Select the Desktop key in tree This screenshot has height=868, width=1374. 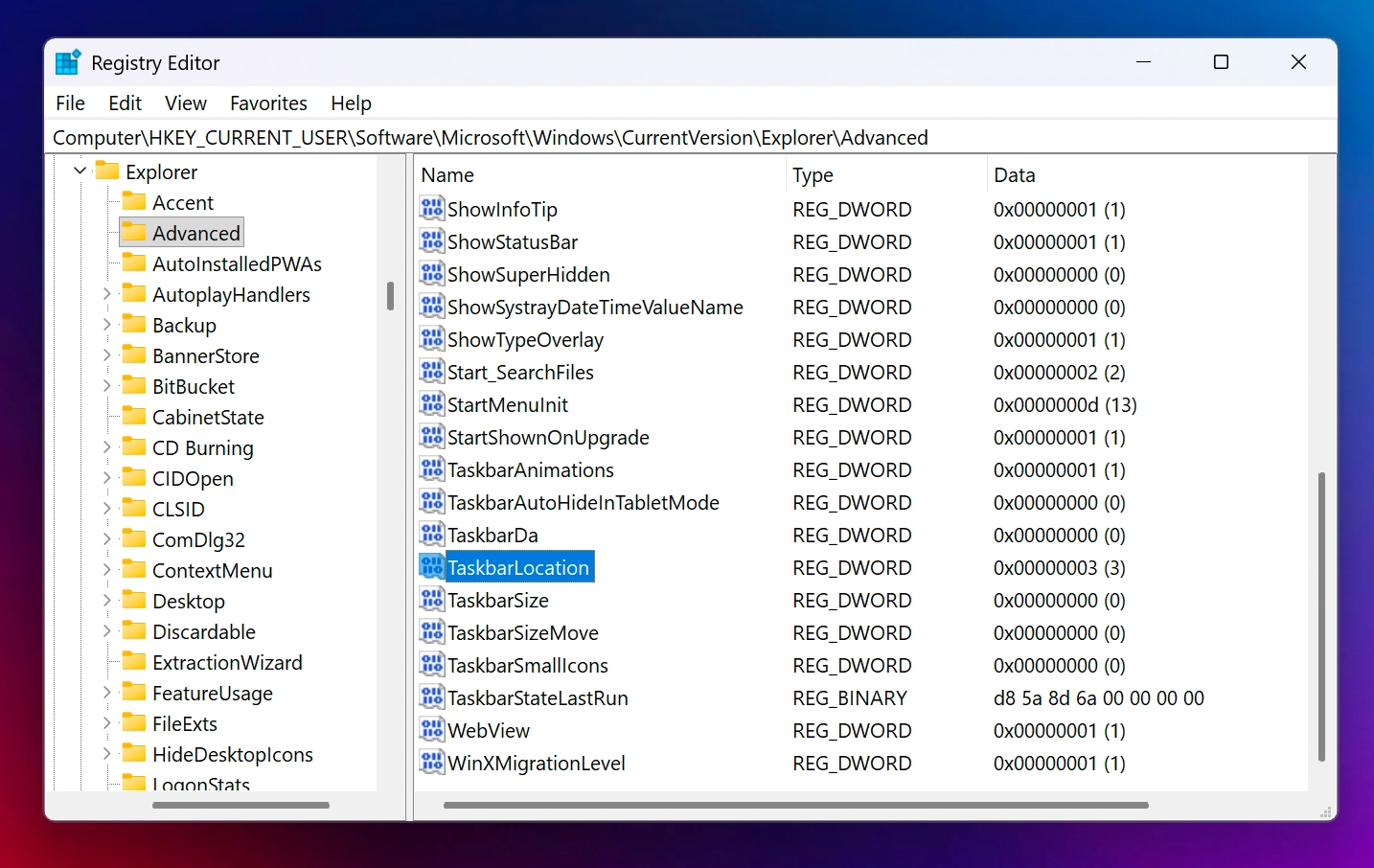189,601
